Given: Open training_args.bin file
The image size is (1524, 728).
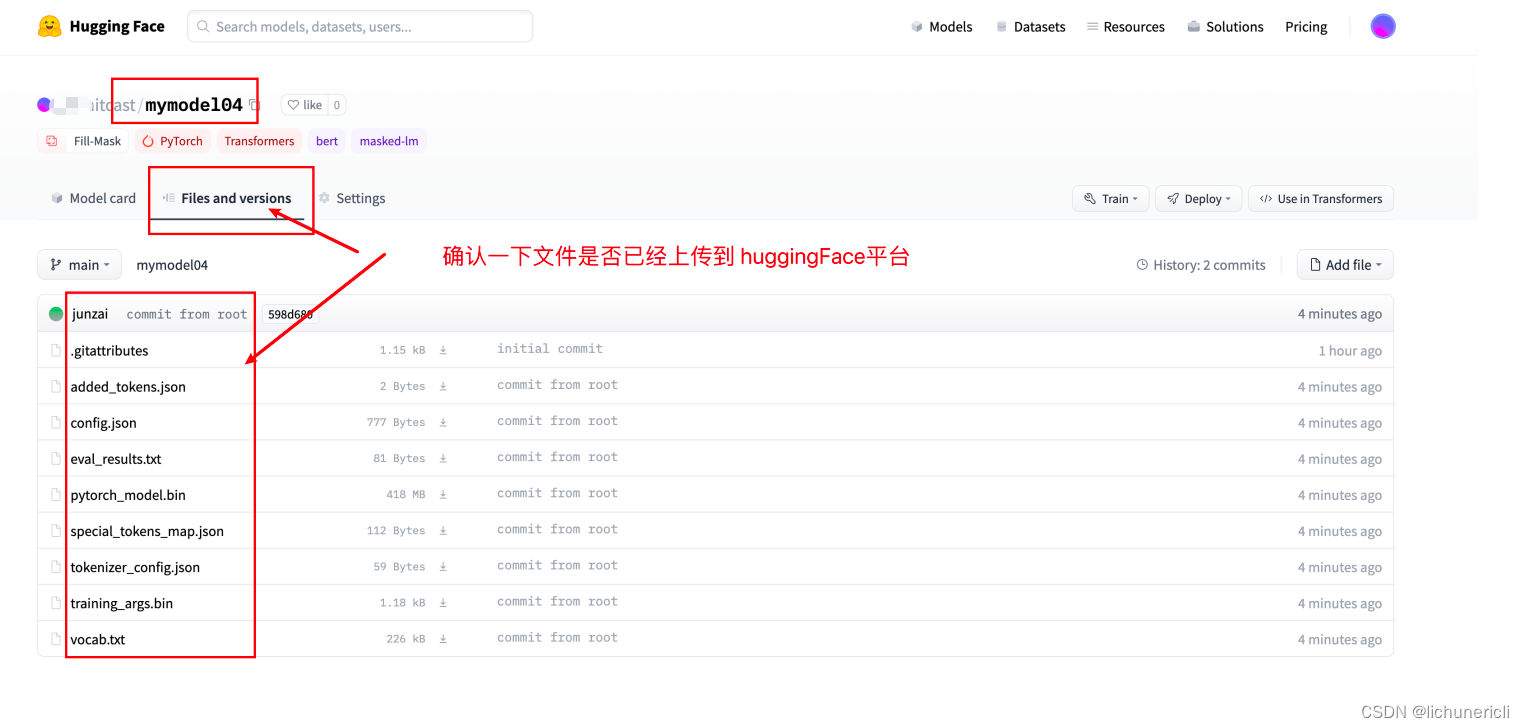Looking at the screenshot, I should click(x=121, y=603).
